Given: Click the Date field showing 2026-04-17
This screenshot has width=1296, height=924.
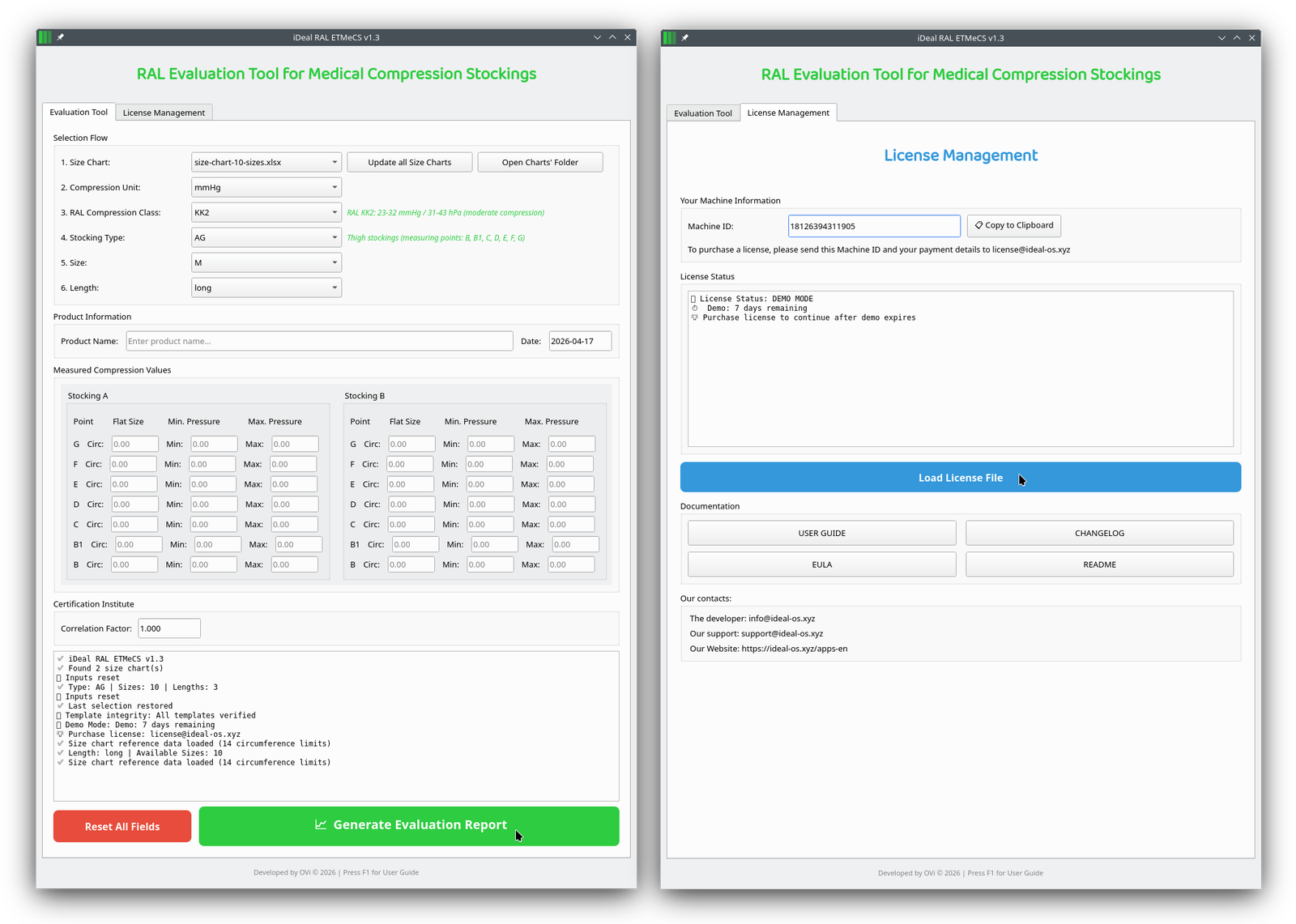Looking at the screenshot, I should pyautogui.click(x=580, y=341).
